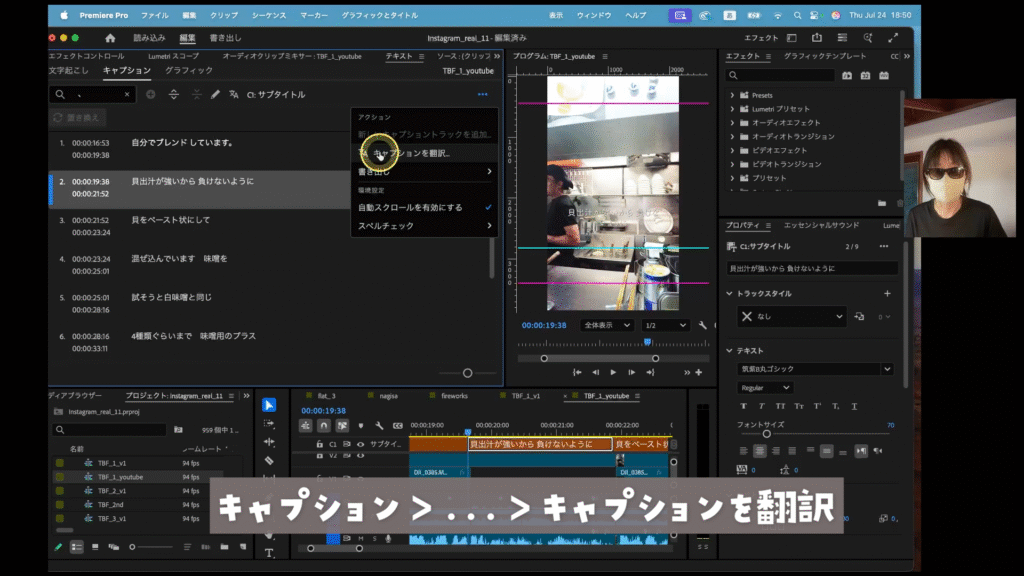Open the 全体表示 zoom level dropdown
This screenshot has width=1024, height=576.
tap(607, 325)
